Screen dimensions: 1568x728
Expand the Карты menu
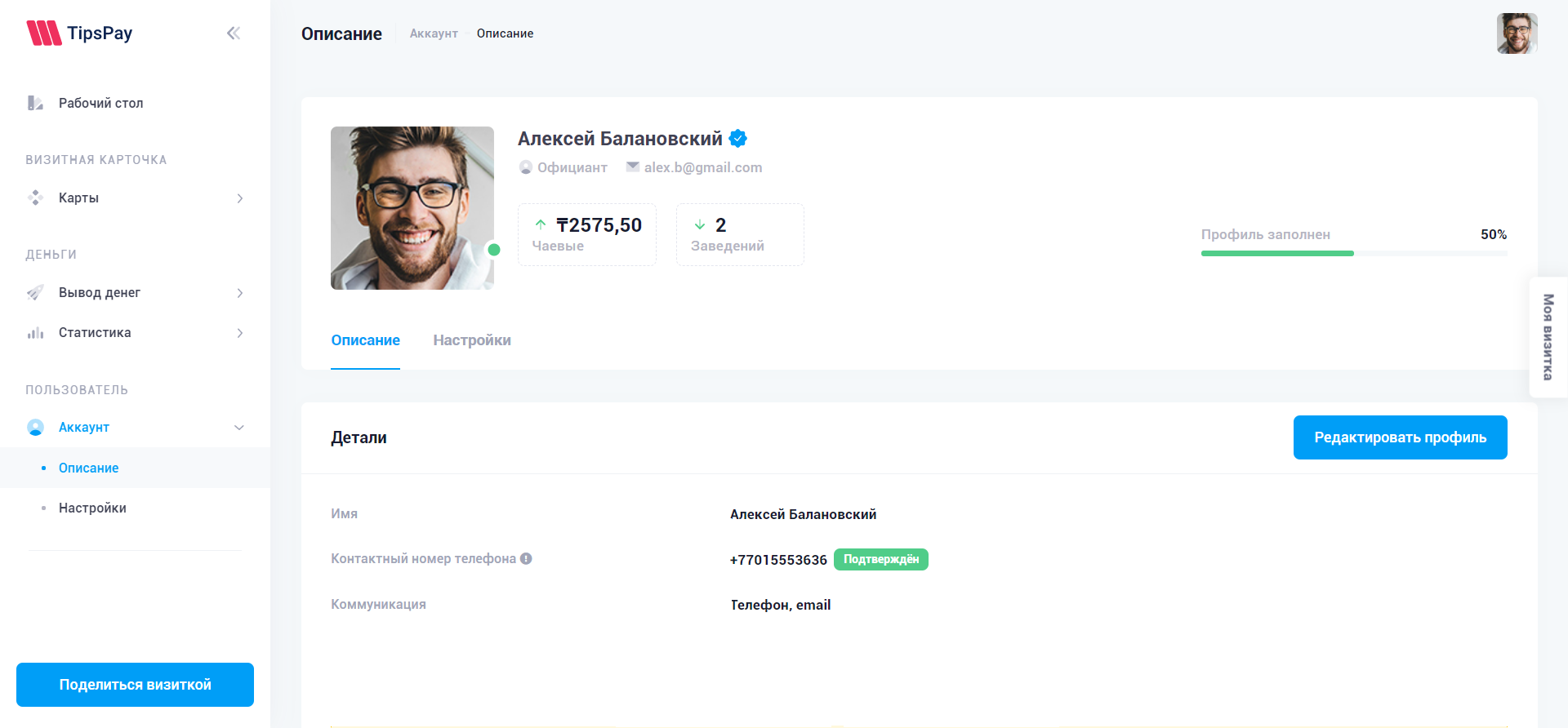click(239, 198)
